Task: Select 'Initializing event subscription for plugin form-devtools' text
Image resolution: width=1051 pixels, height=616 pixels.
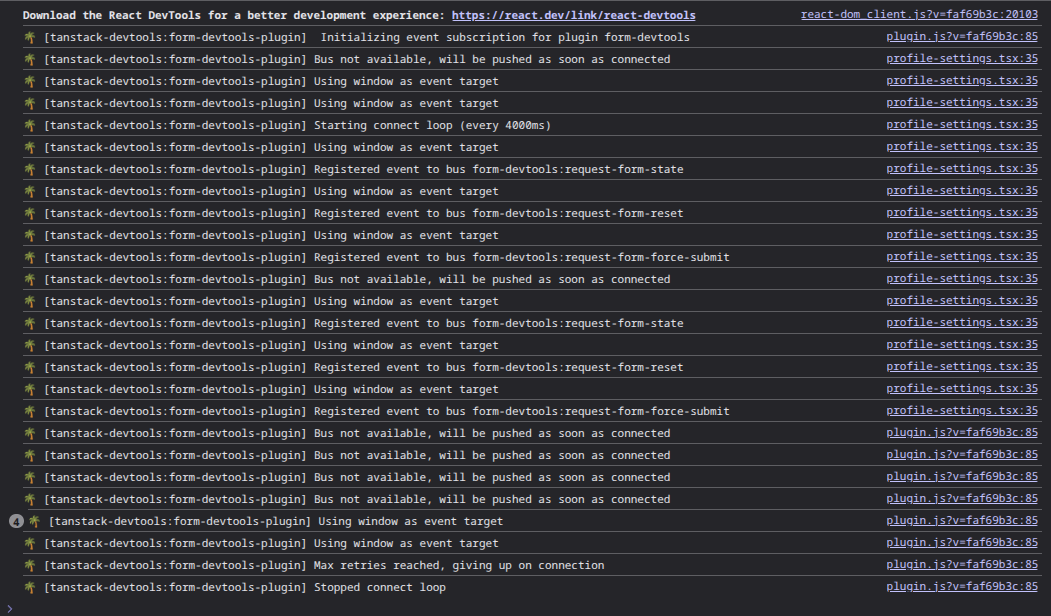Action: pyautogui.click(x=505, y=38)
